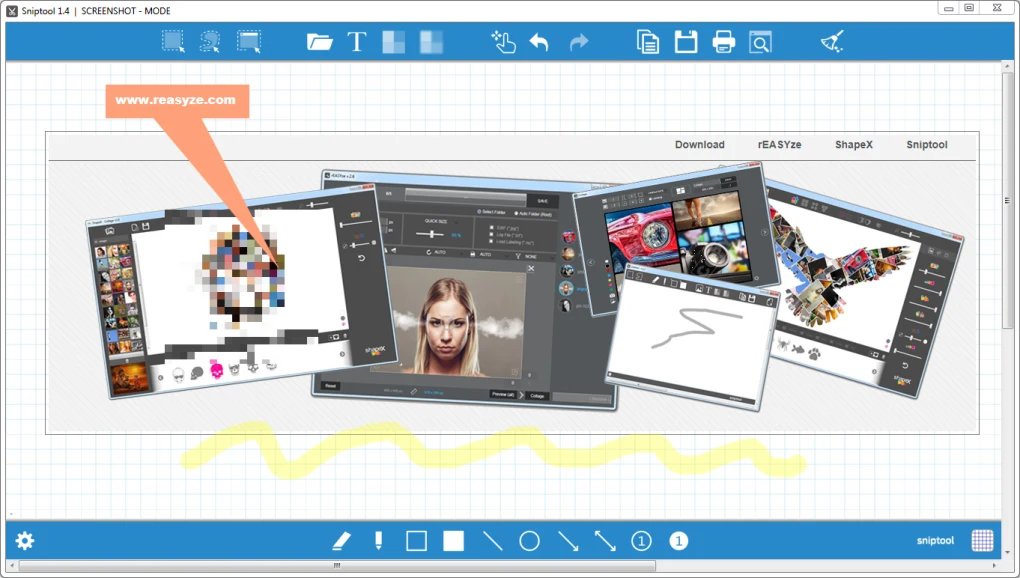The width and height of the screenshot is (1020, 578).
Task: Undo the last annotation
Action: point(540,41)
